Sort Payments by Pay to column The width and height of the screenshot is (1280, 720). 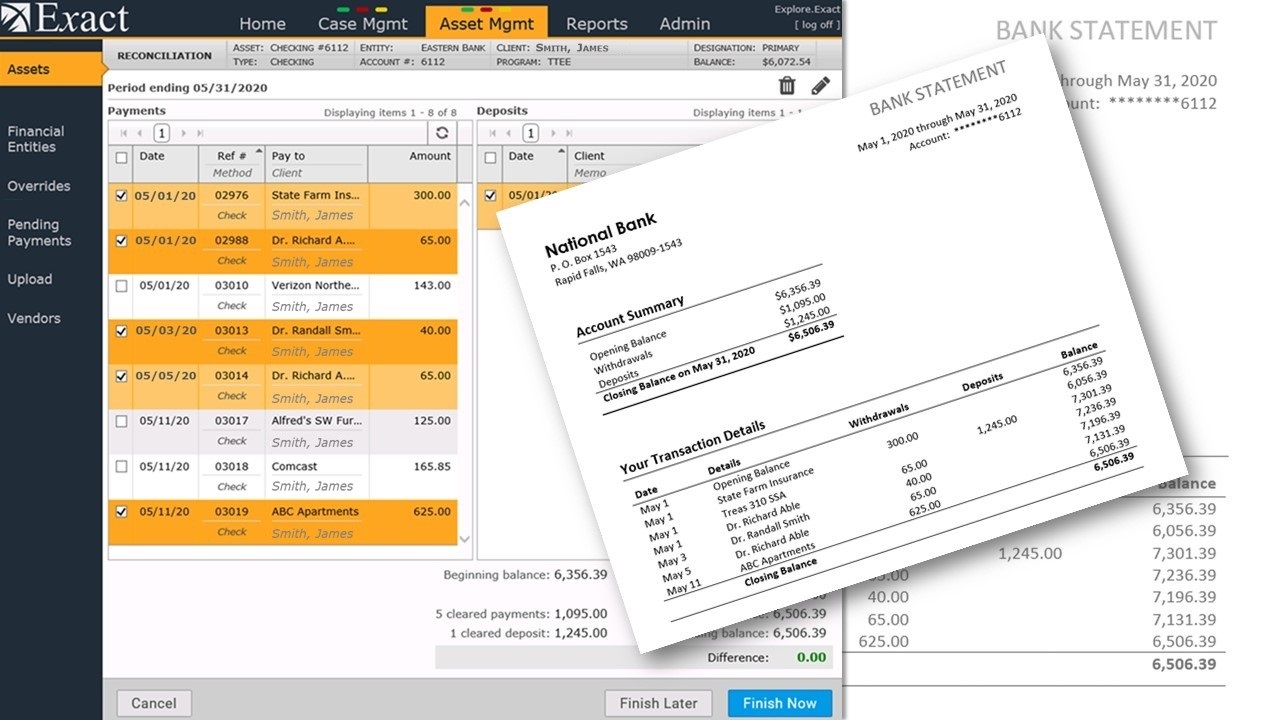[289, 156]
